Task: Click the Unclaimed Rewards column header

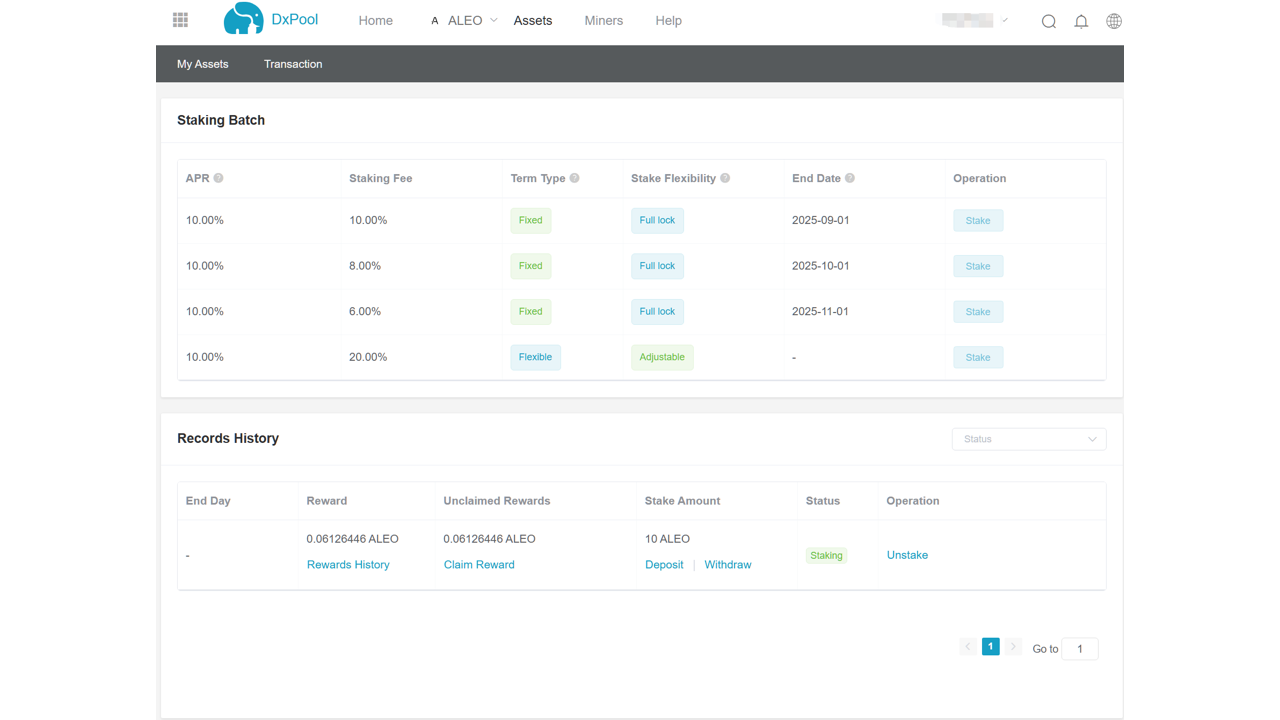Action: point(497,501)
